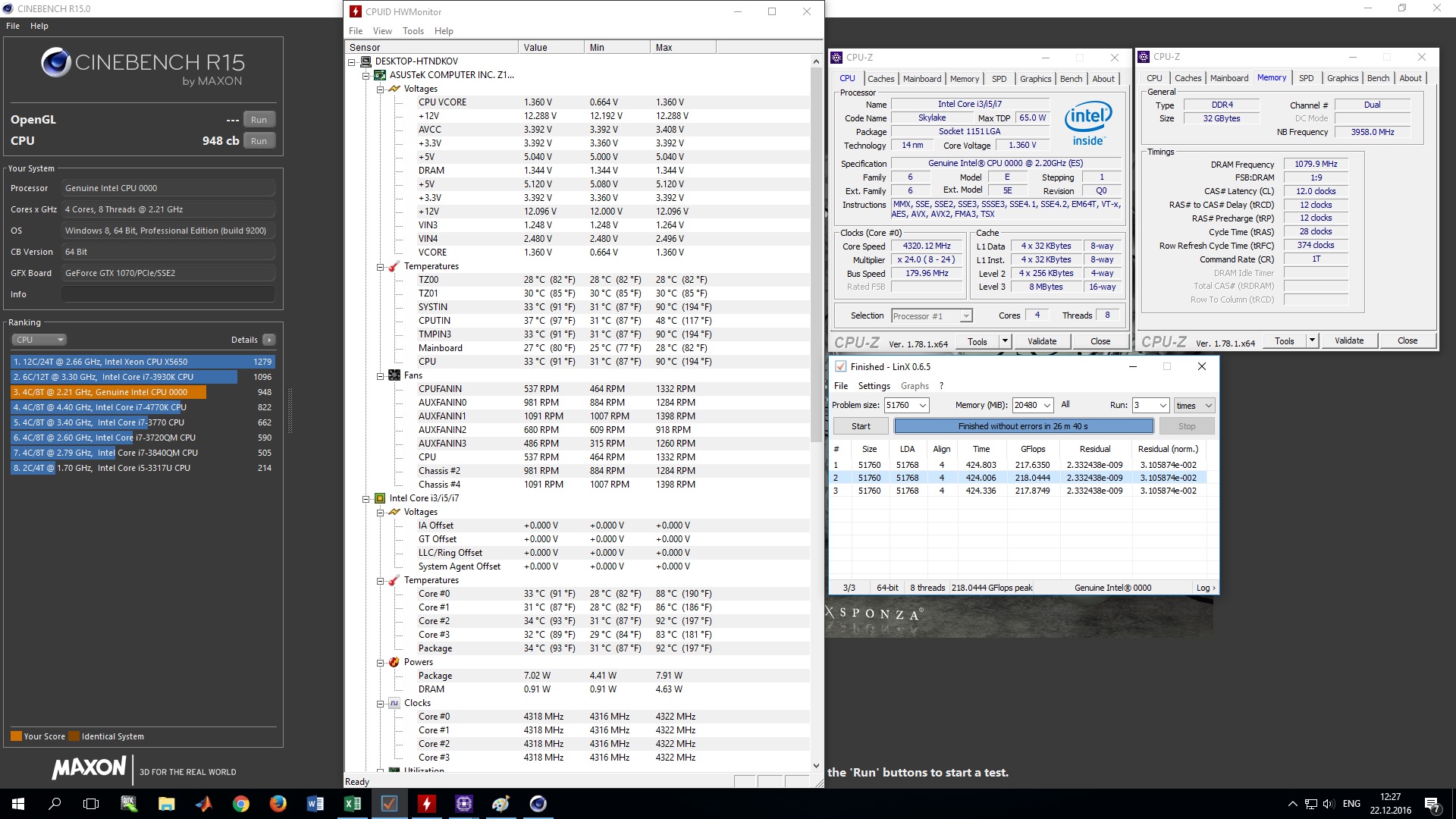Click the Cinebench taskbar icon

[538, 804]
